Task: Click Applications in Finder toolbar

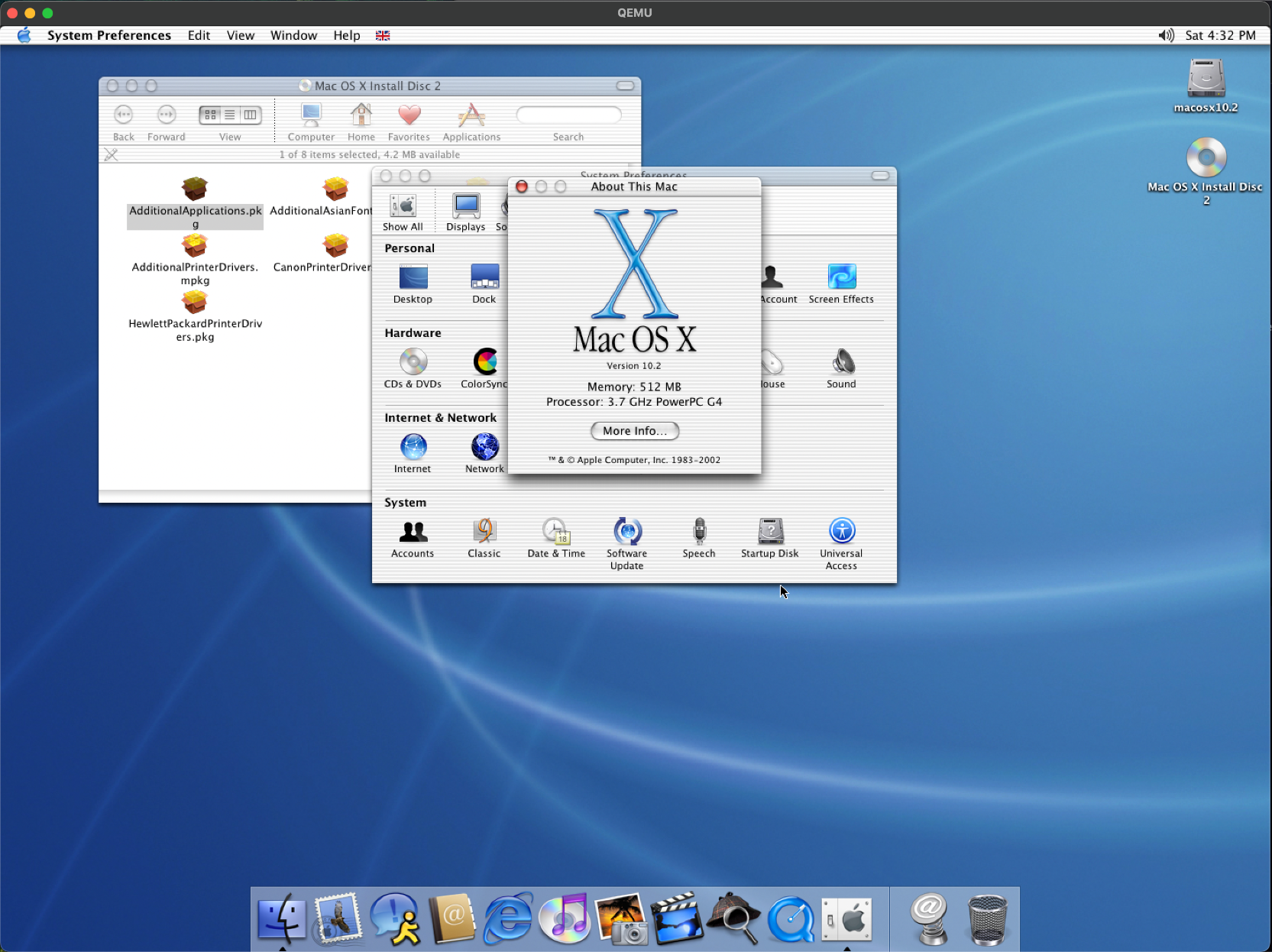Action: pos(471,122)
